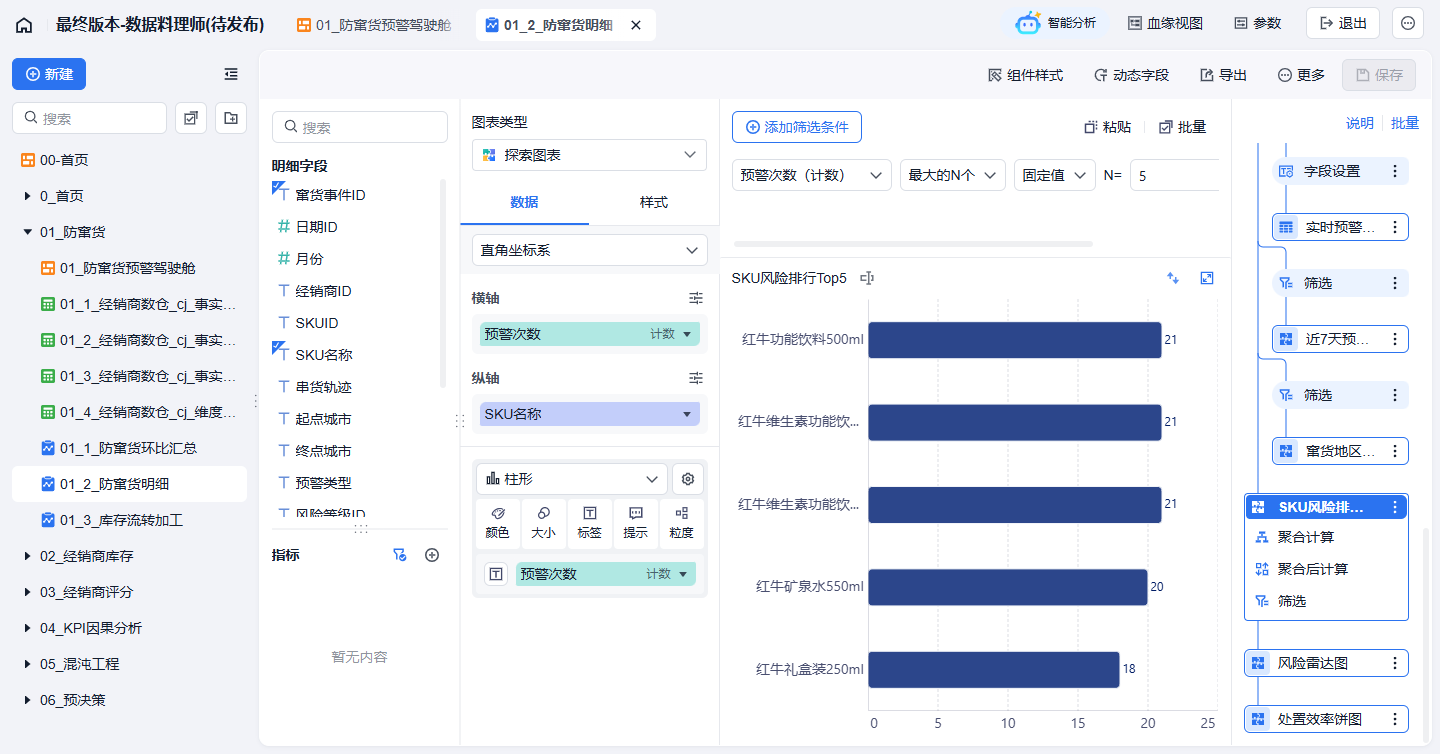Open the Size (大小) mark setting
The height and width of the screenshot is (754, 1440).
tap(543, 524)
